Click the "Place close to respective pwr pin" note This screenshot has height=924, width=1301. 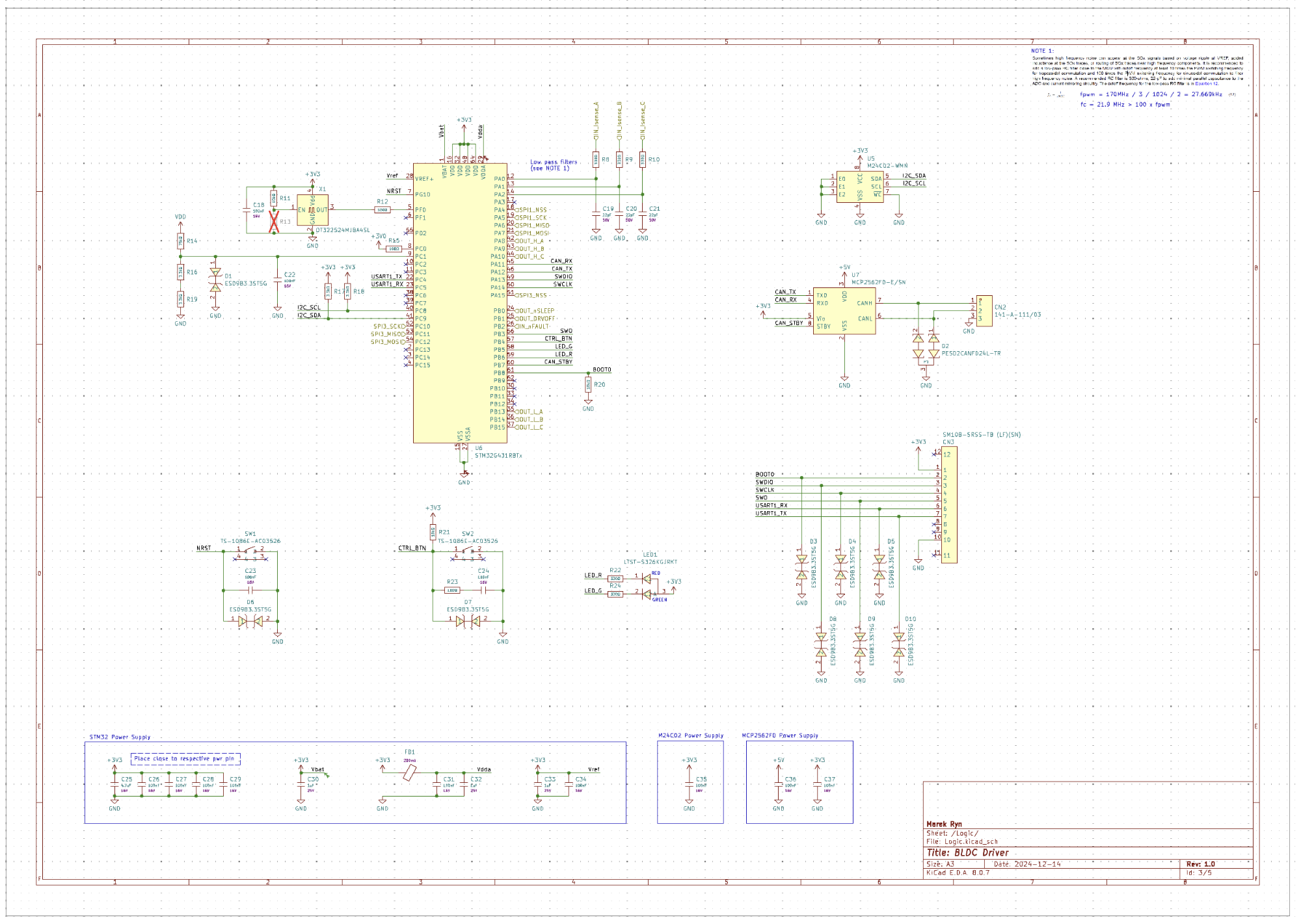(x=185, y=758)
